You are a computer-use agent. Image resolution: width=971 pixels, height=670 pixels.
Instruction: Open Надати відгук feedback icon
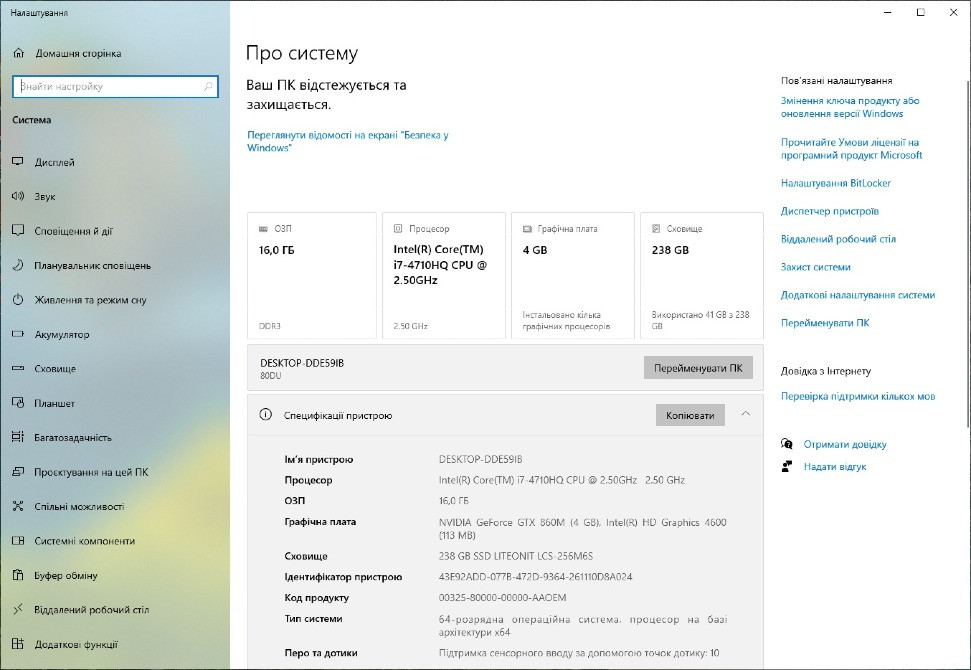tap(789, 466)
